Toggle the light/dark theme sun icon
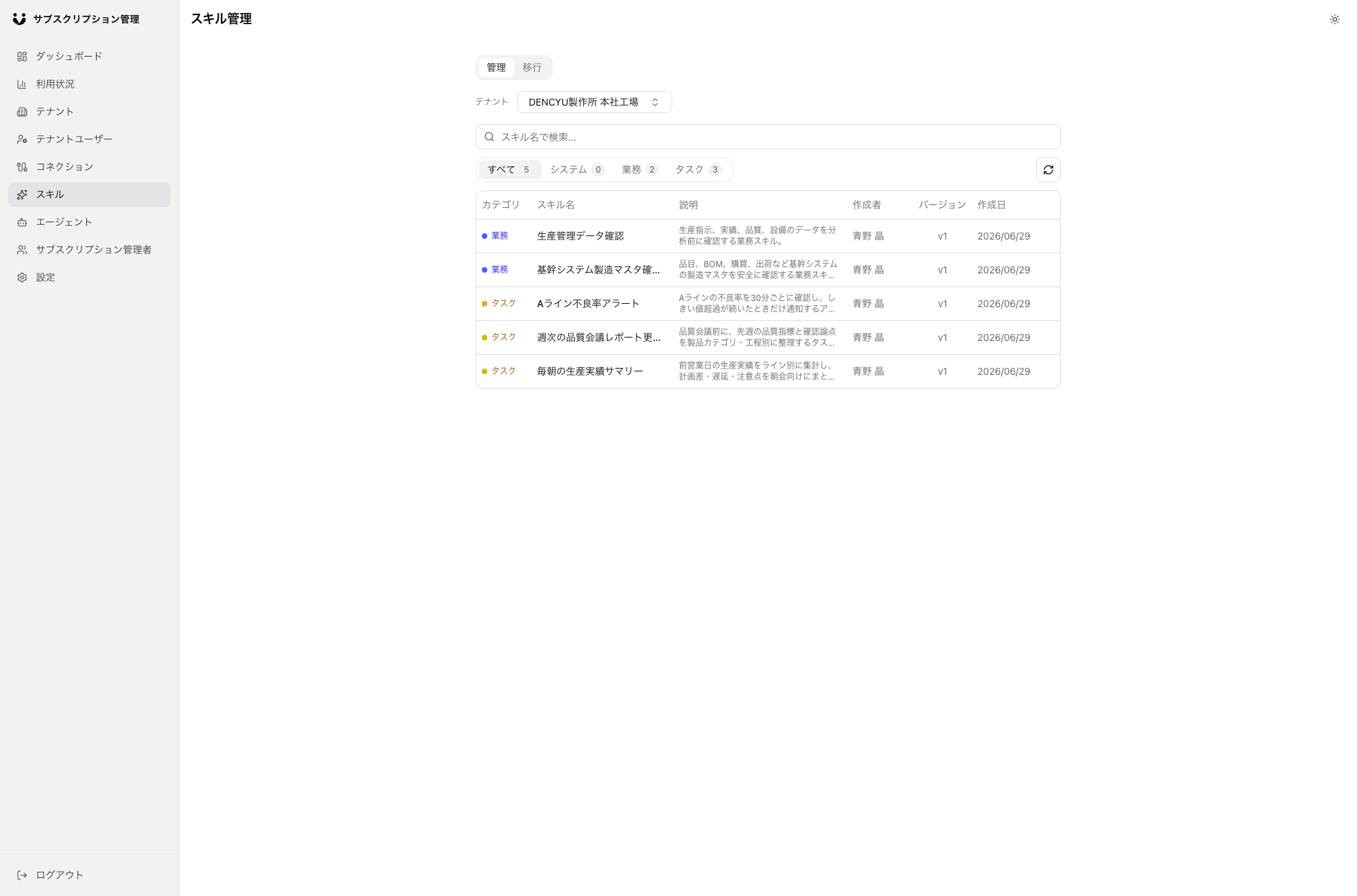Image resolution: width=1357 pixels, height=896 pixels. coord(1335,19)
